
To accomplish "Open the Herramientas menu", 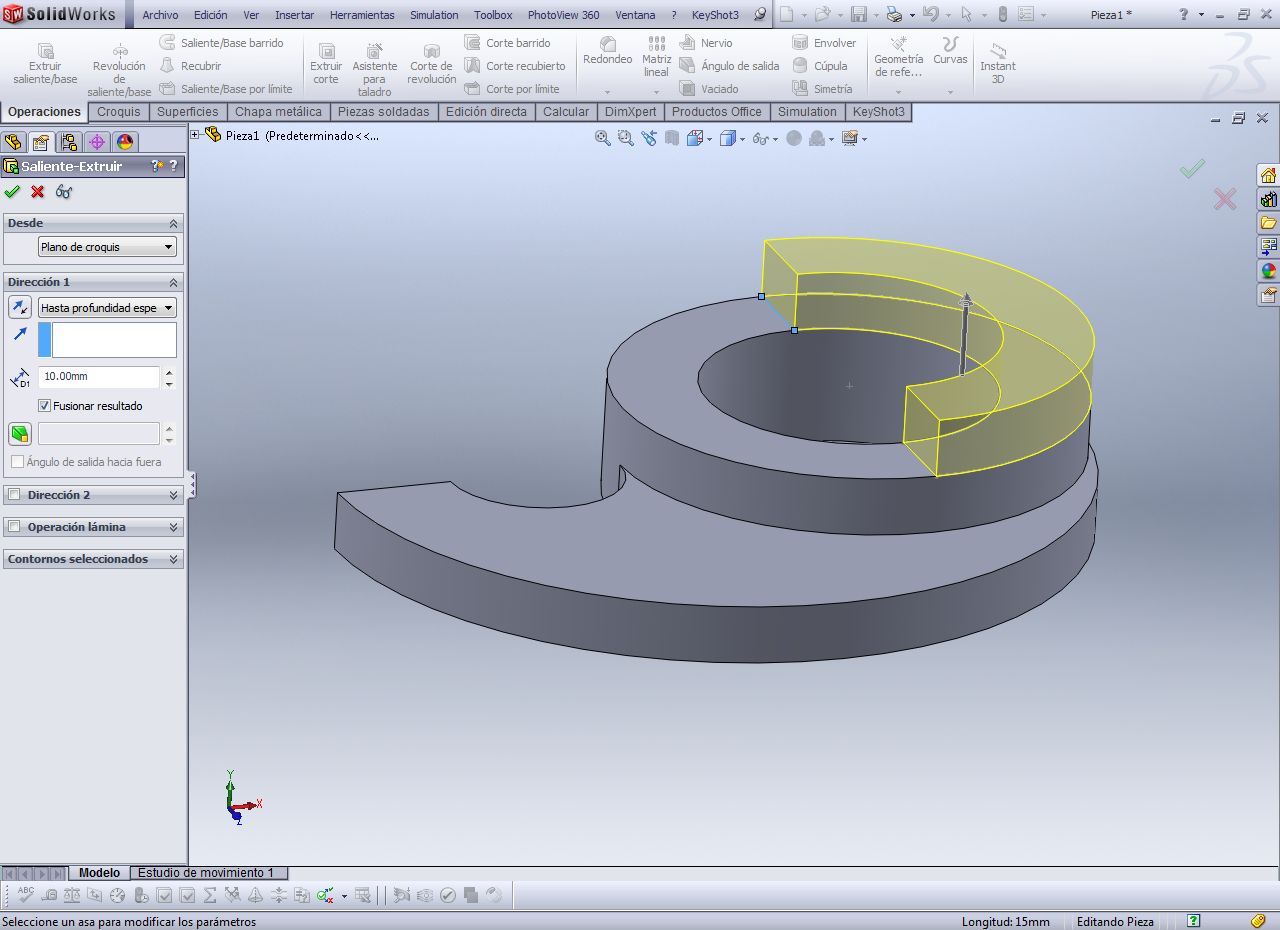I will (362, 15).
